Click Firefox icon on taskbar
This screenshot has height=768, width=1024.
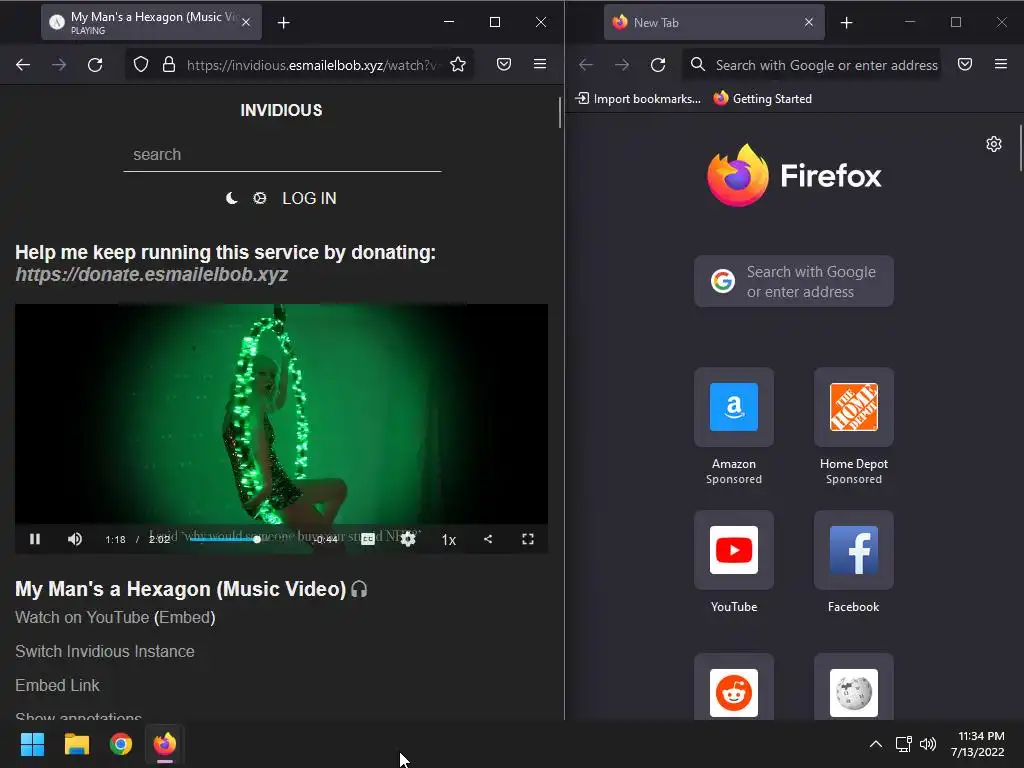tap(165, 744)
